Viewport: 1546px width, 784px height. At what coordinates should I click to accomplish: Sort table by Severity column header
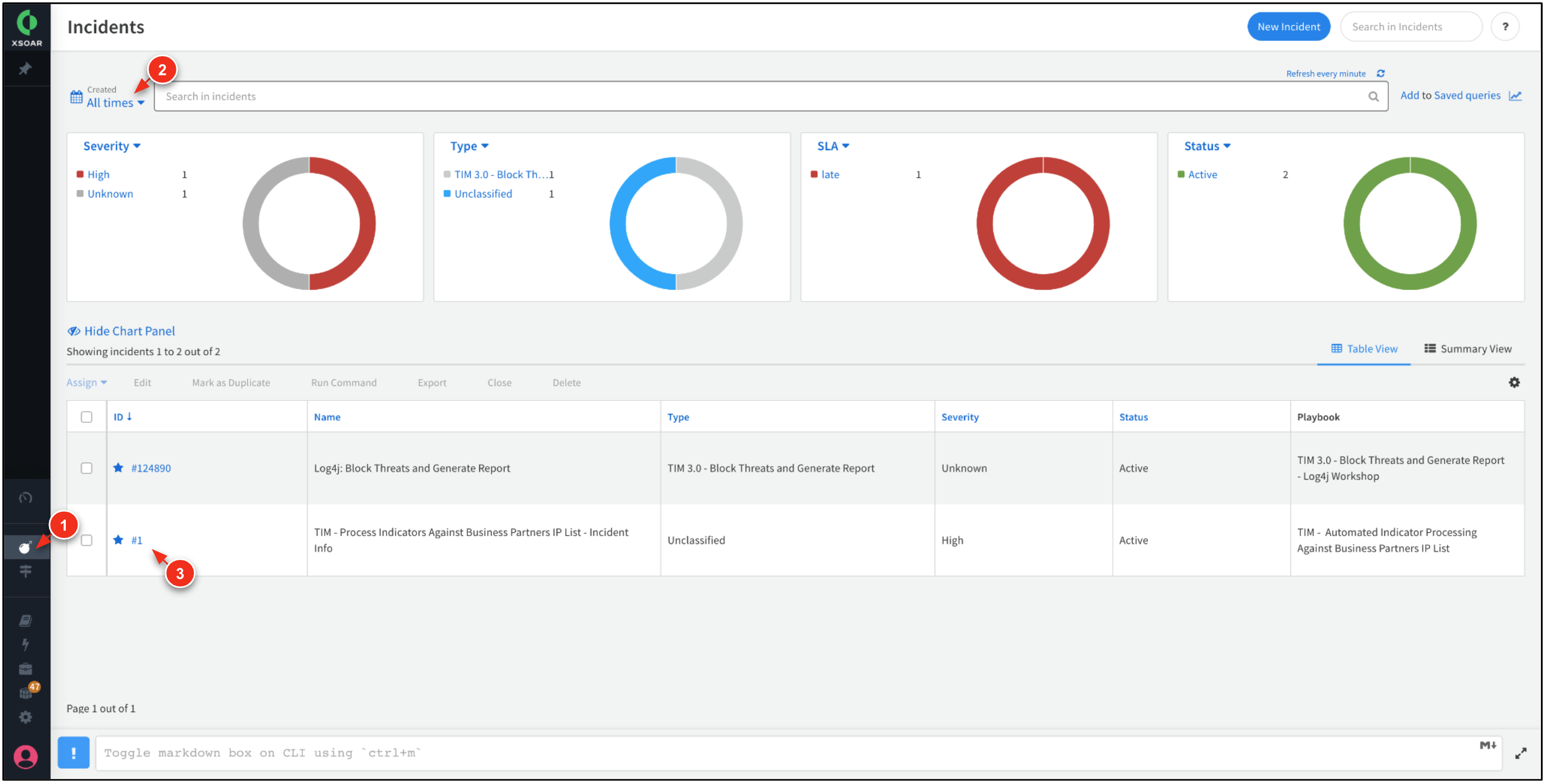[959, 417]
